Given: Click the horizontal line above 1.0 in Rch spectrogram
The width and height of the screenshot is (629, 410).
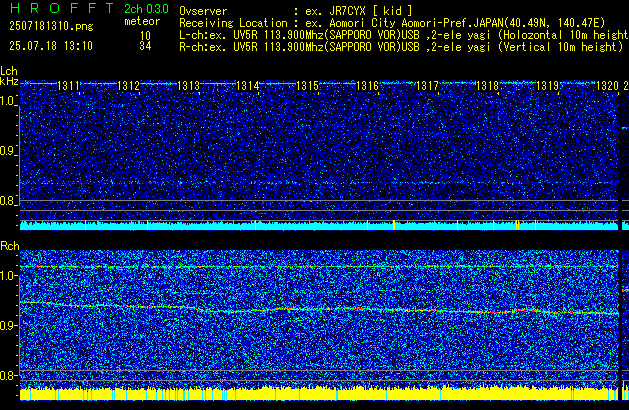Looking at the screenshot, I should pyautogui.click(x=319, y=266).
